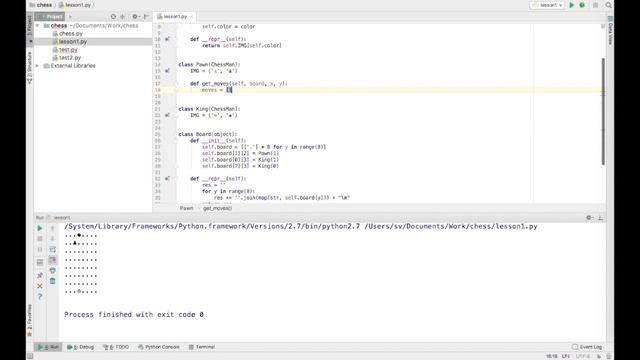Hide the Run panel with the hide icon
This screenshot has height=360, width=640.
[600, 218]
